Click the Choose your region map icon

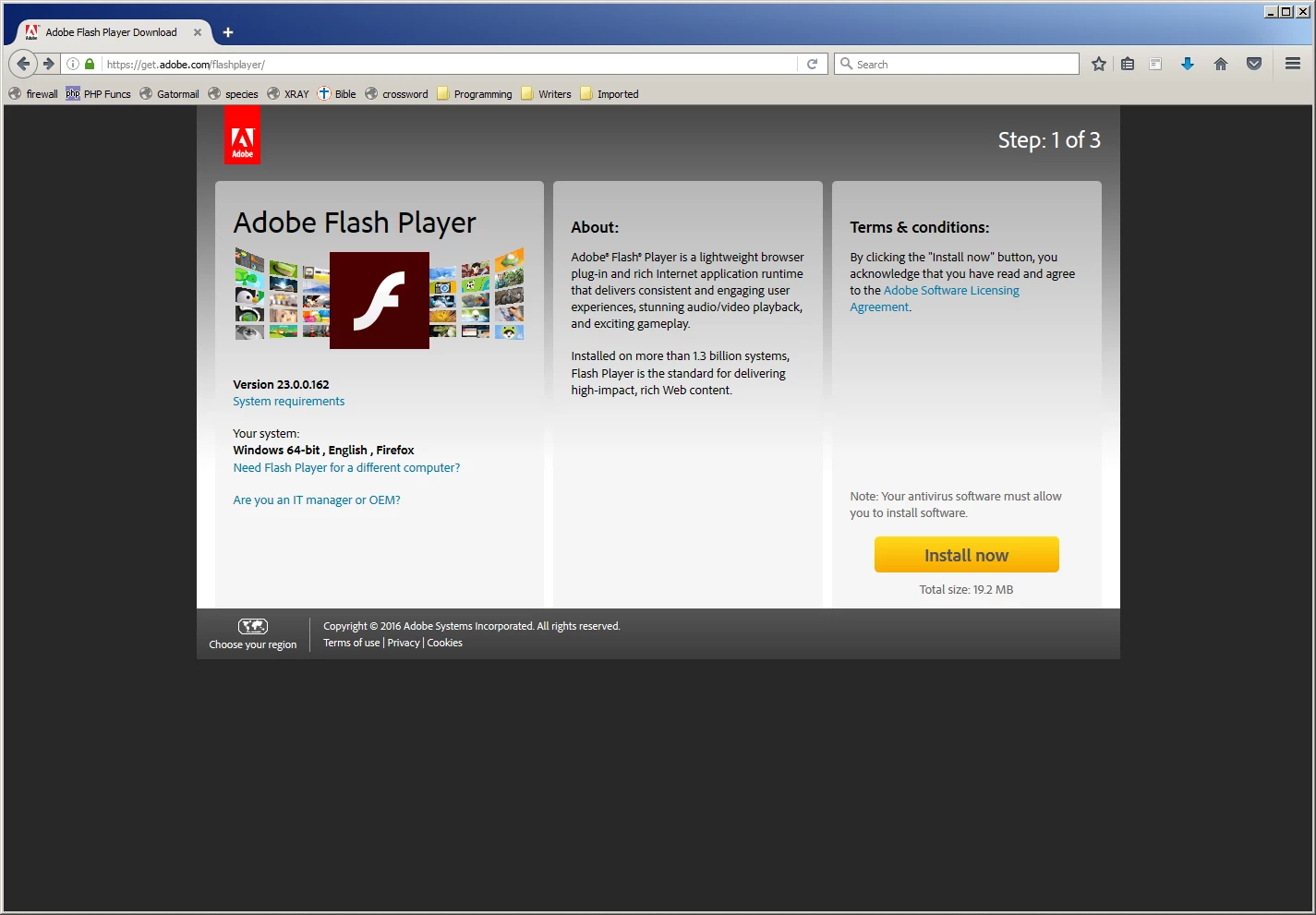click(253, 626)
